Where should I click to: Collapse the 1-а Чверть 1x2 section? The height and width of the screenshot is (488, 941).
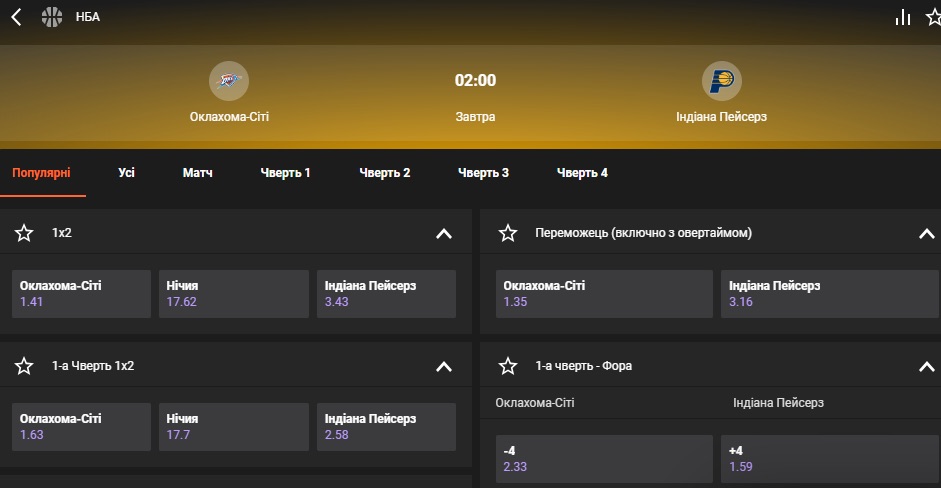coord(444,366)
